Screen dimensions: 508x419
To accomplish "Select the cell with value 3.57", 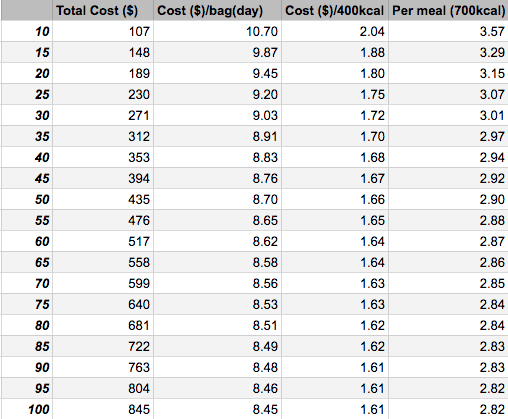I will (x=448, y=31).
